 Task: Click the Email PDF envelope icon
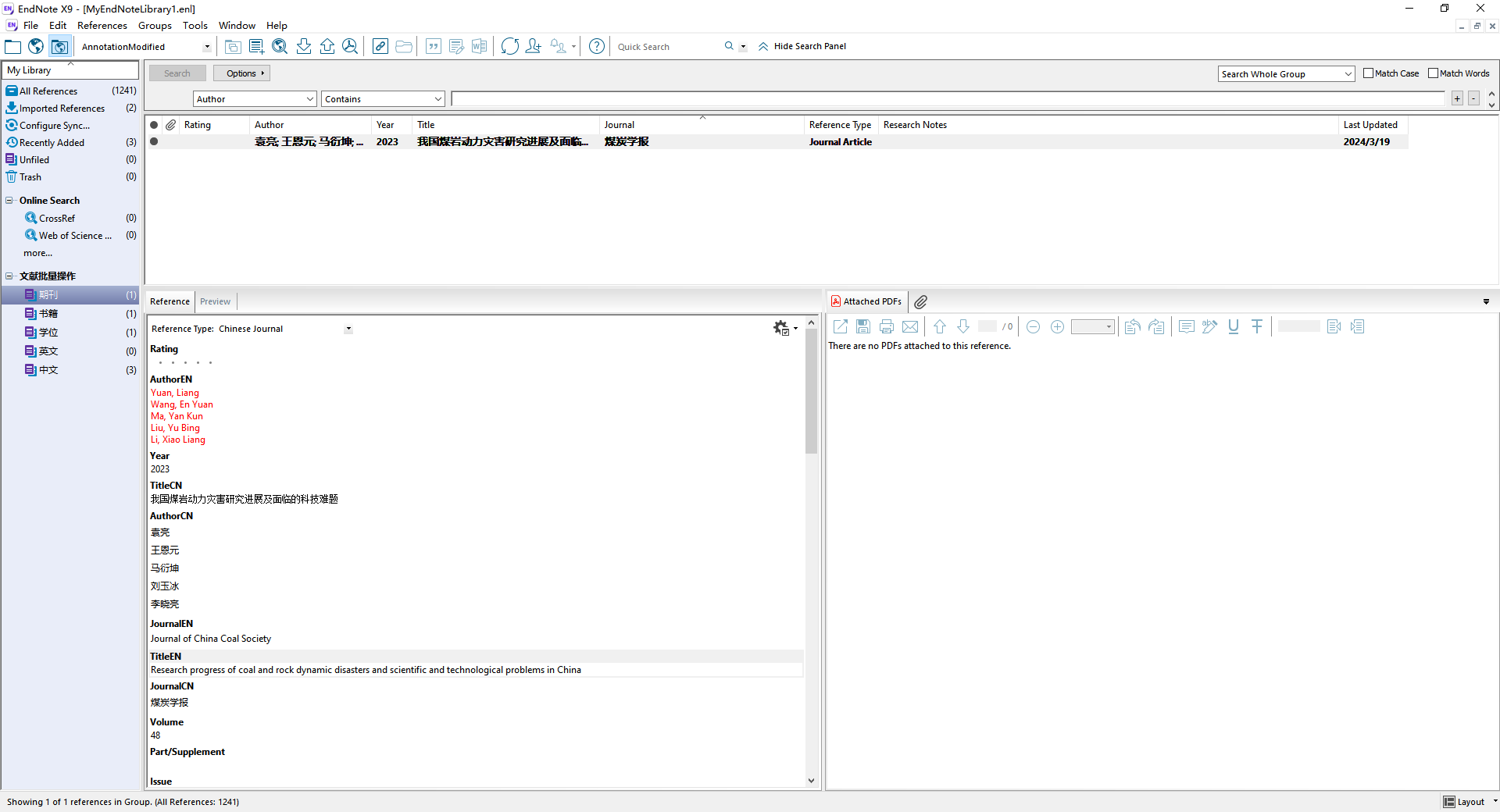[910, 327]
